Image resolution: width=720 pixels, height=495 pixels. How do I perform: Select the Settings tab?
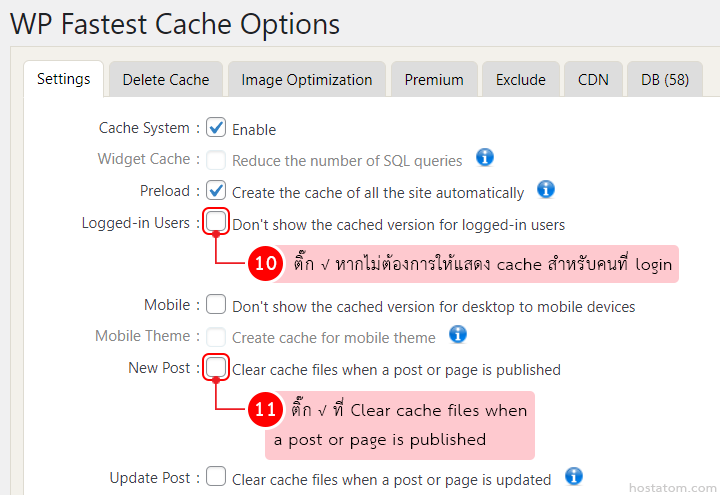click(63, 79)
